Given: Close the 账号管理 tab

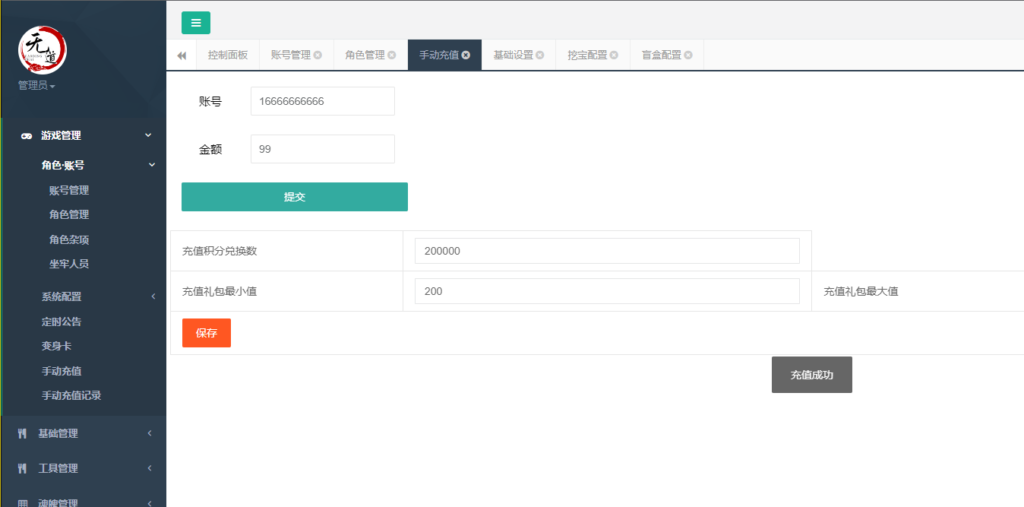Looking at the screenshot, I should coord(317,56).
